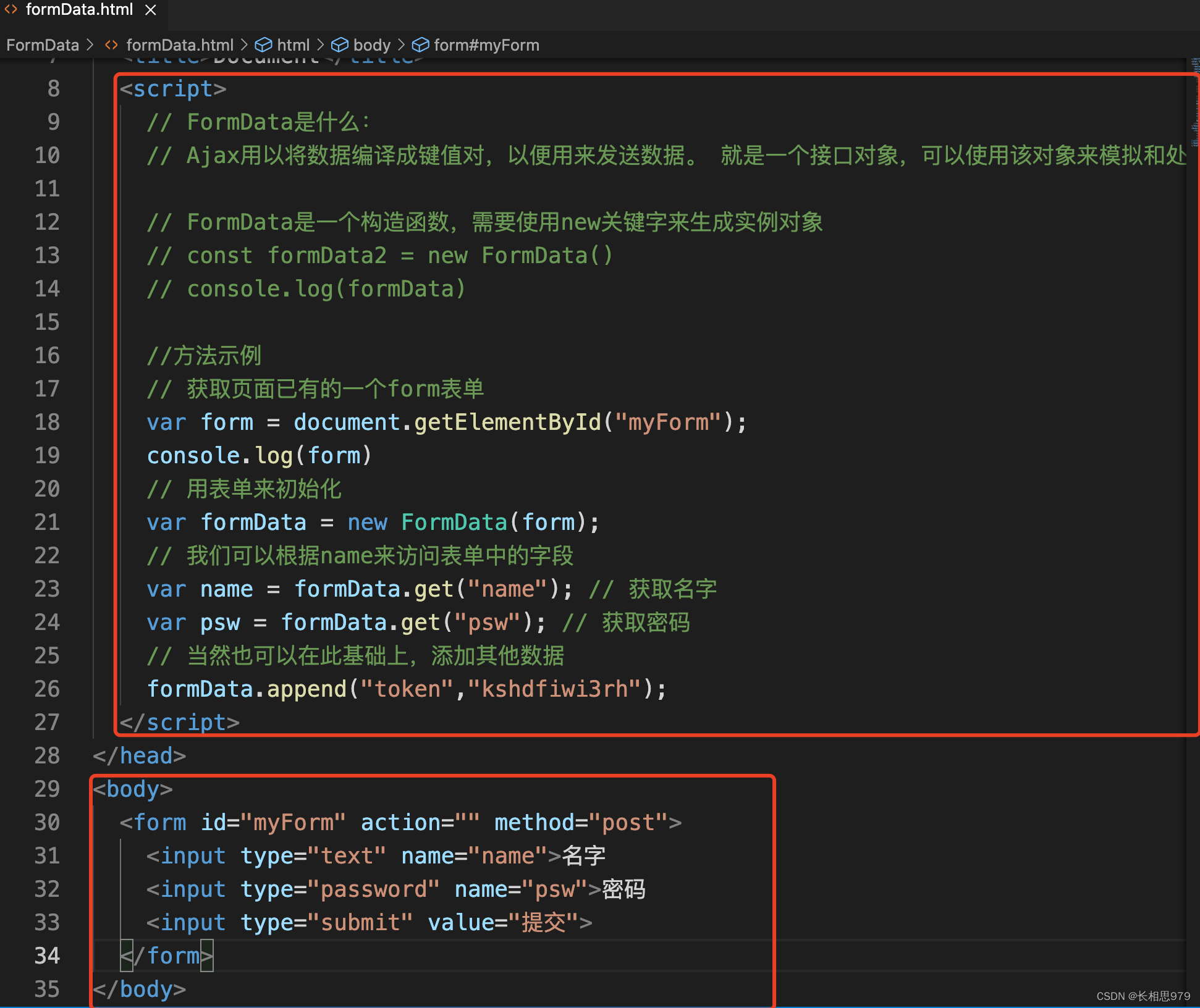Click the opening script tag on line 8

[x=173, y=89]
